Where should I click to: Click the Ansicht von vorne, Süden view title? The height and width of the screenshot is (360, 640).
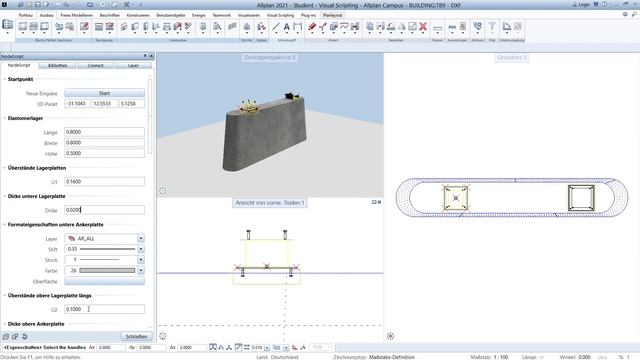(270, 203)
